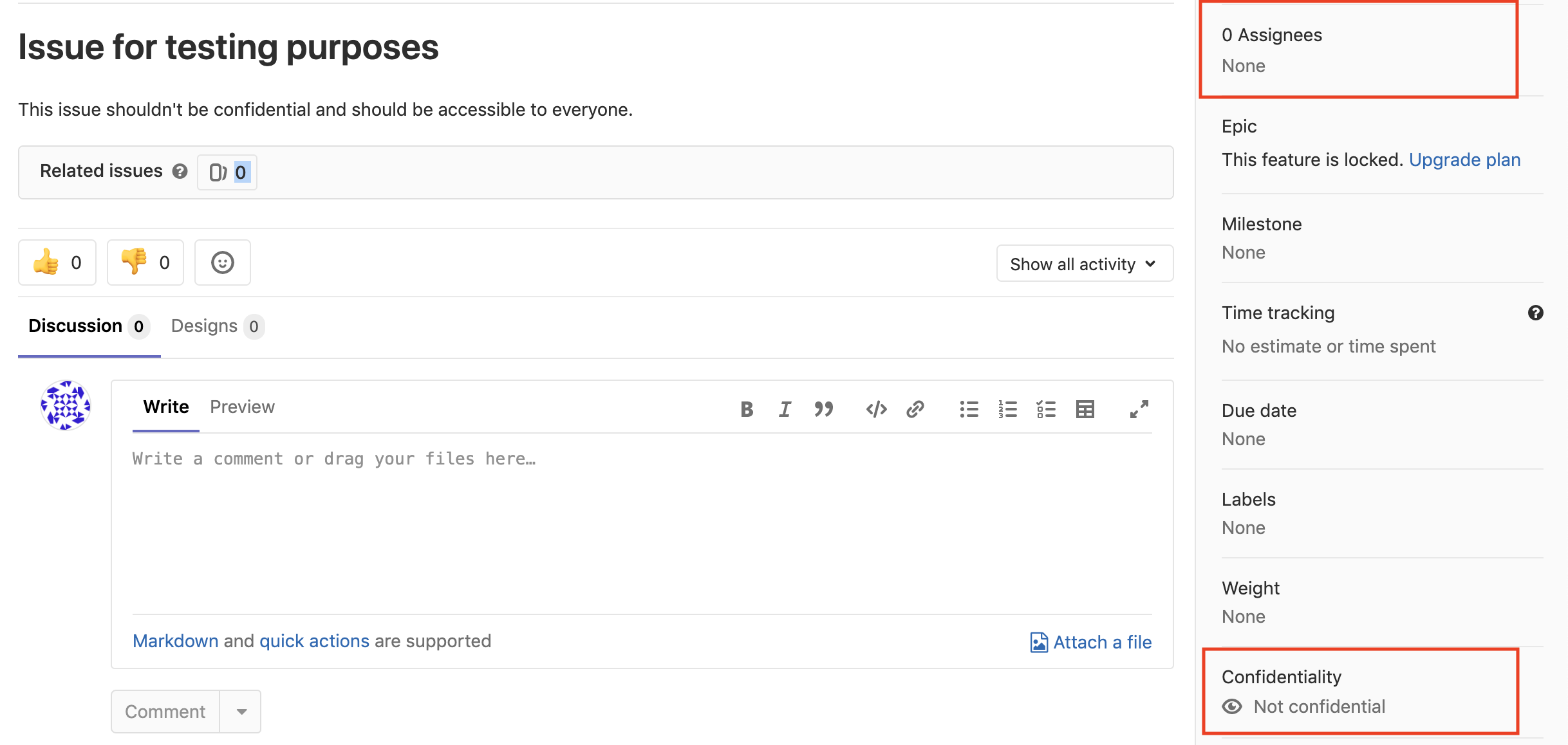Click the comment text area
Screen dimensions: 1568x745
pyautogui.click(x=642, y=521)
